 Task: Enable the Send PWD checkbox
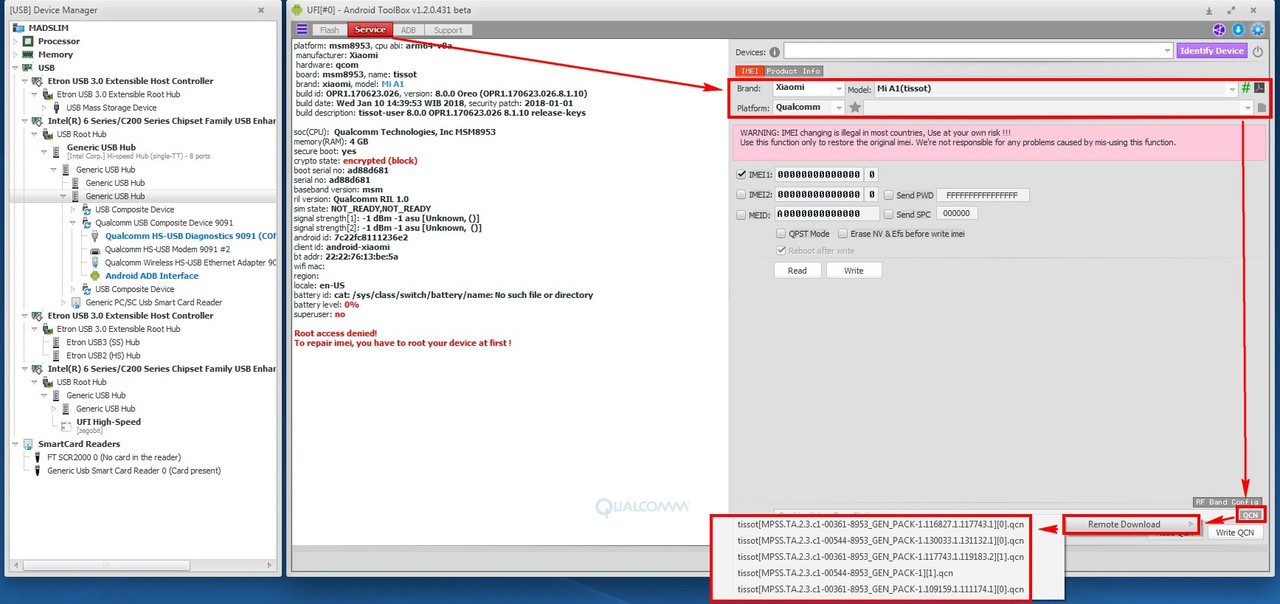pos(889,195)
